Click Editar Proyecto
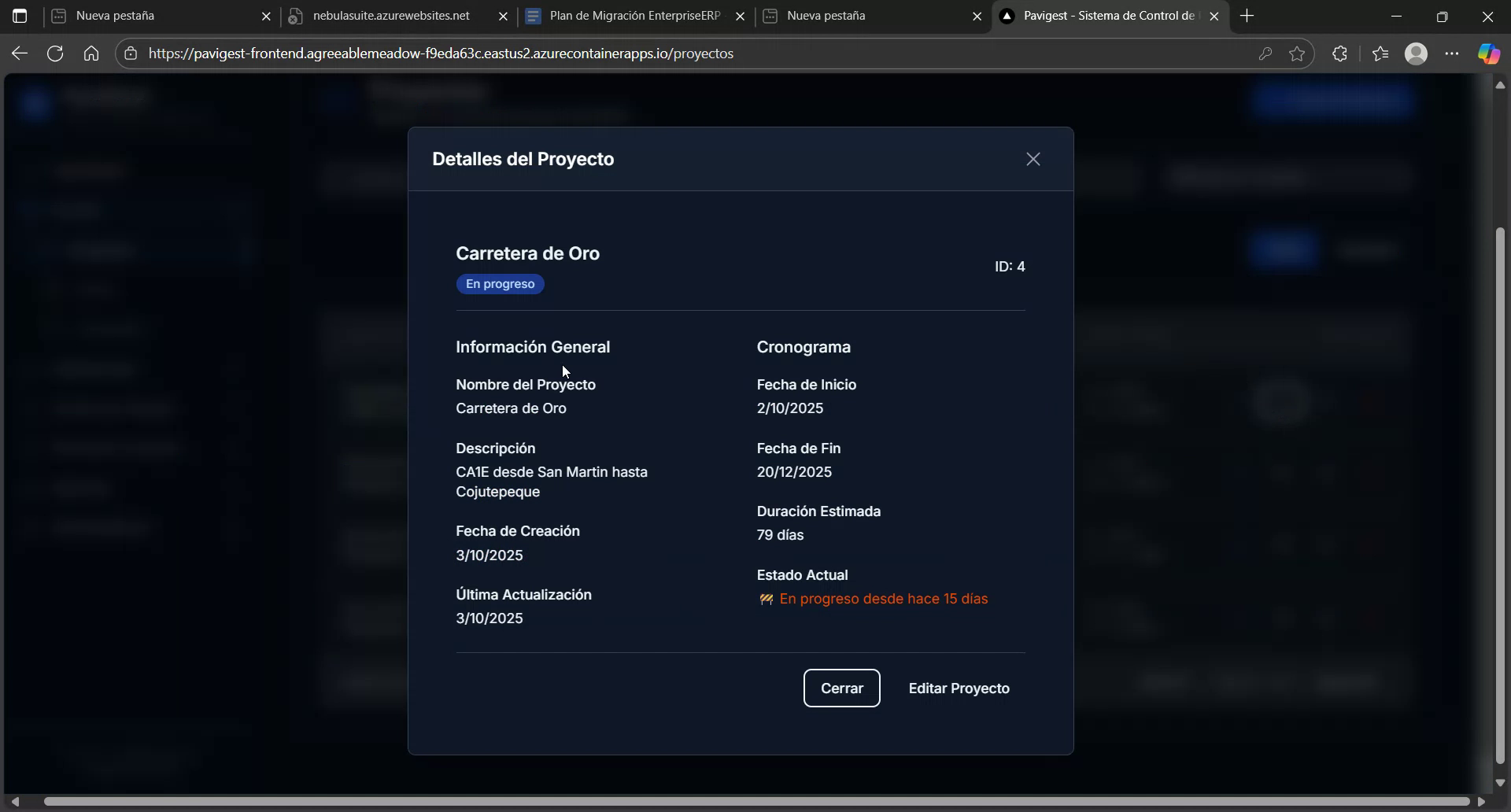The height and width of the screenshot is (812, 1511). [x=959, y=688]
